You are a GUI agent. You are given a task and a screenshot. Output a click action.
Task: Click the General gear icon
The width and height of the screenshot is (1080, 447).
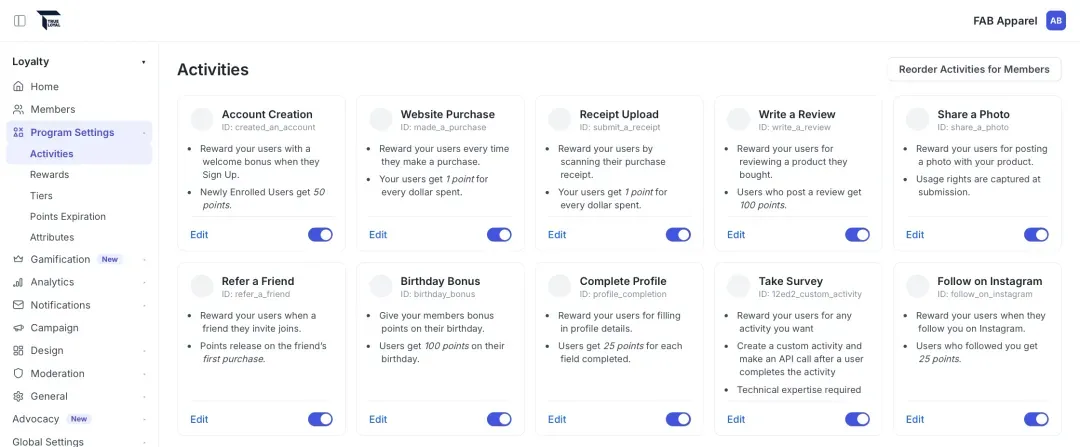[x=19, y=396]
